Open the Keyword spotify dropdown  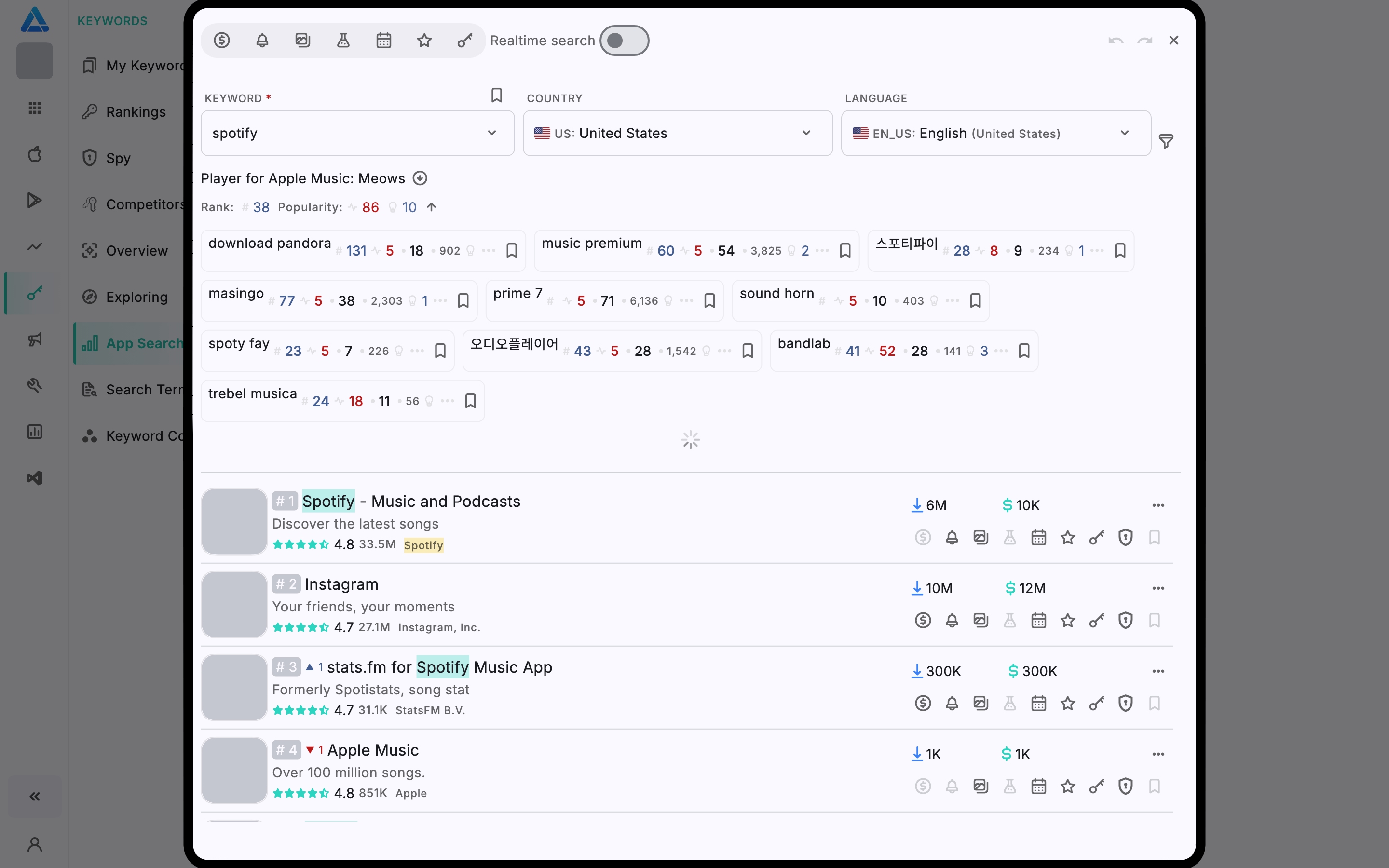[357, 133]
